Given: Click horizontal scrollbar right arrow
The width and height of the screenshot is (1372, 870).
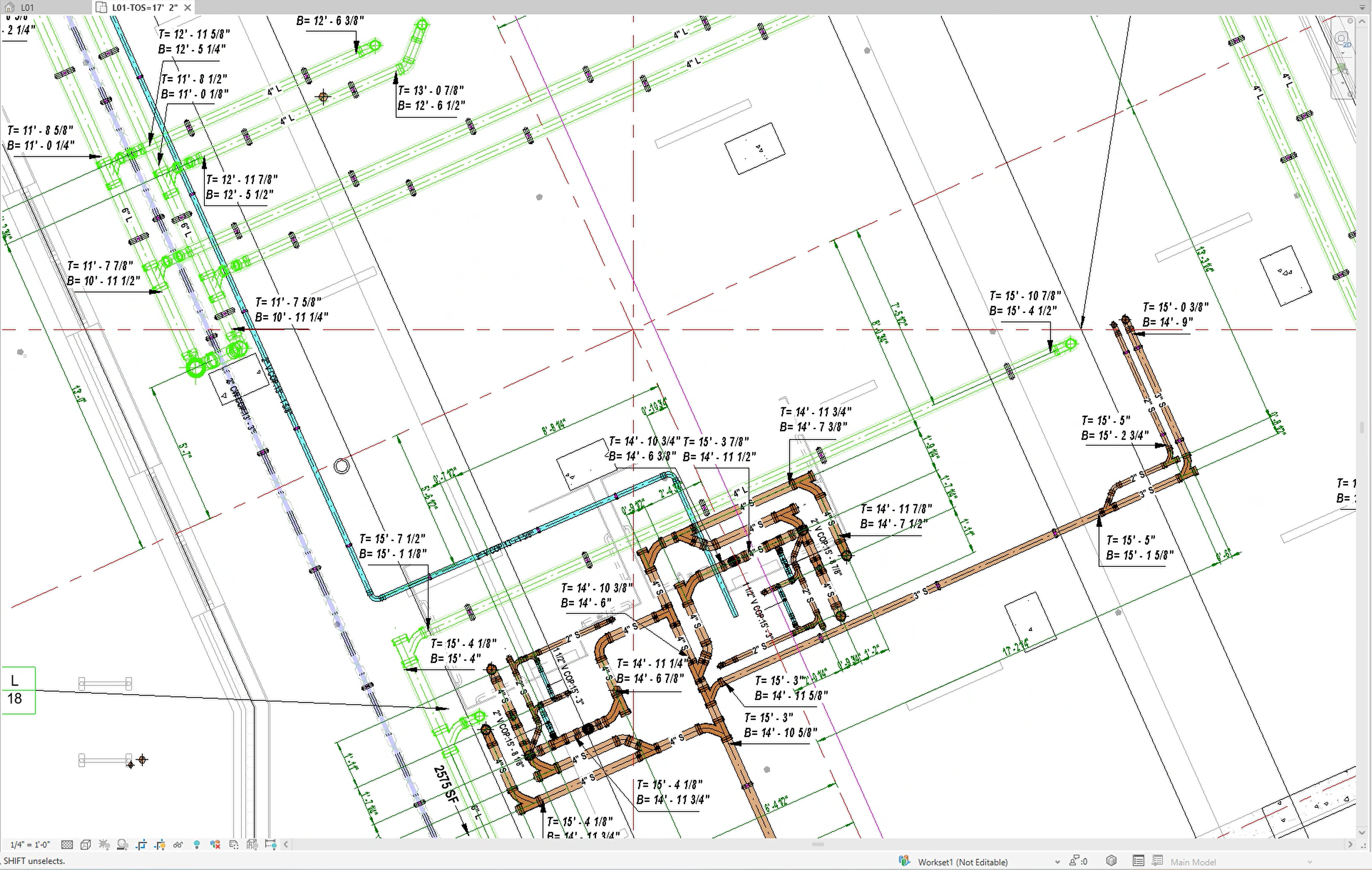Looking at the screenshot, I should tap(1350, 844).
